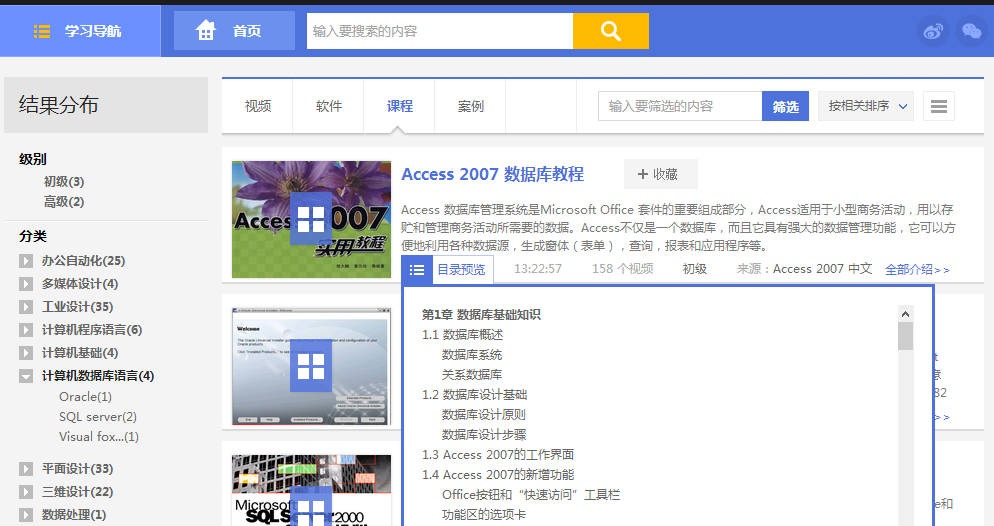
Task: Open the Access 2007 course thumbnail
Action: click(311, 219)
